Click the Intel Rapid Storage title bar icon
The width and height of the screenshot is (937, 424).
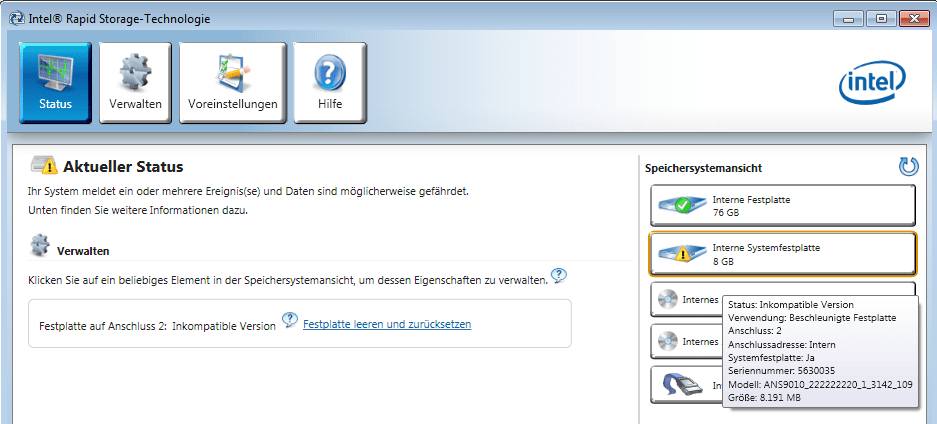17,19
